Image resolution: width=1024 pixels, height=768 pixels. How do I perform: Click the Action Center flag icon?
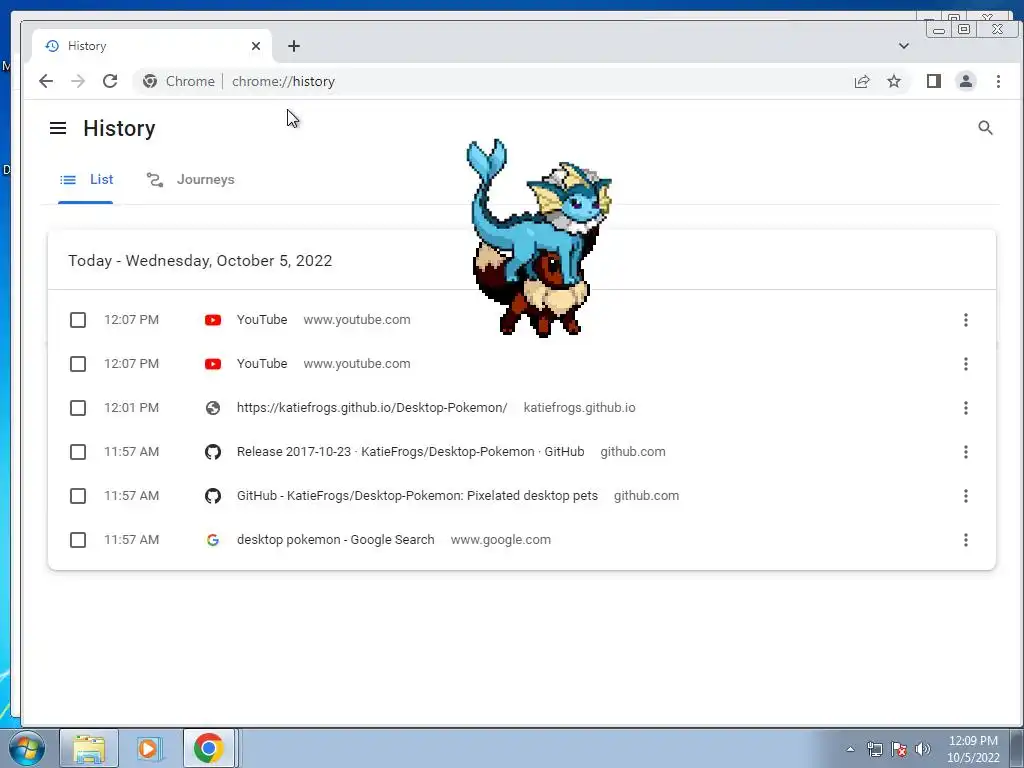tap(899, 749)
